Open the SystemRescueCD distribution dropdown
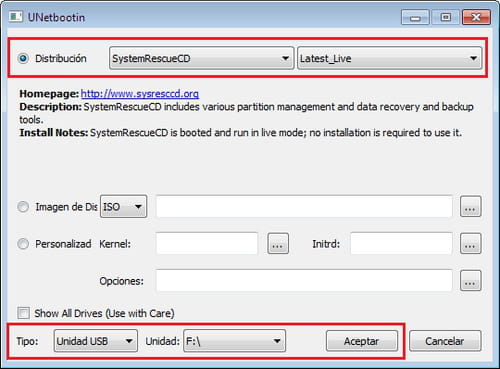This screenshot has width=500, height=369. point(201,58)
